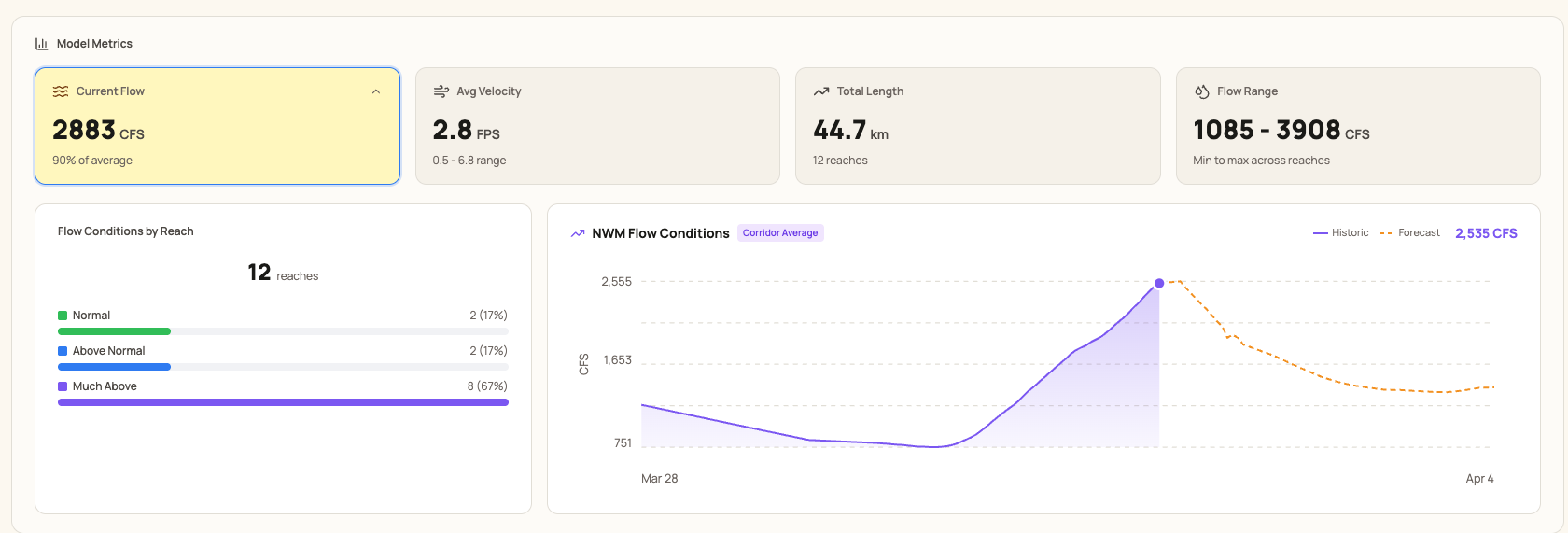Click the Normal reach progress bar
This screenshot has width=1568, height=533.
point(114,331)
